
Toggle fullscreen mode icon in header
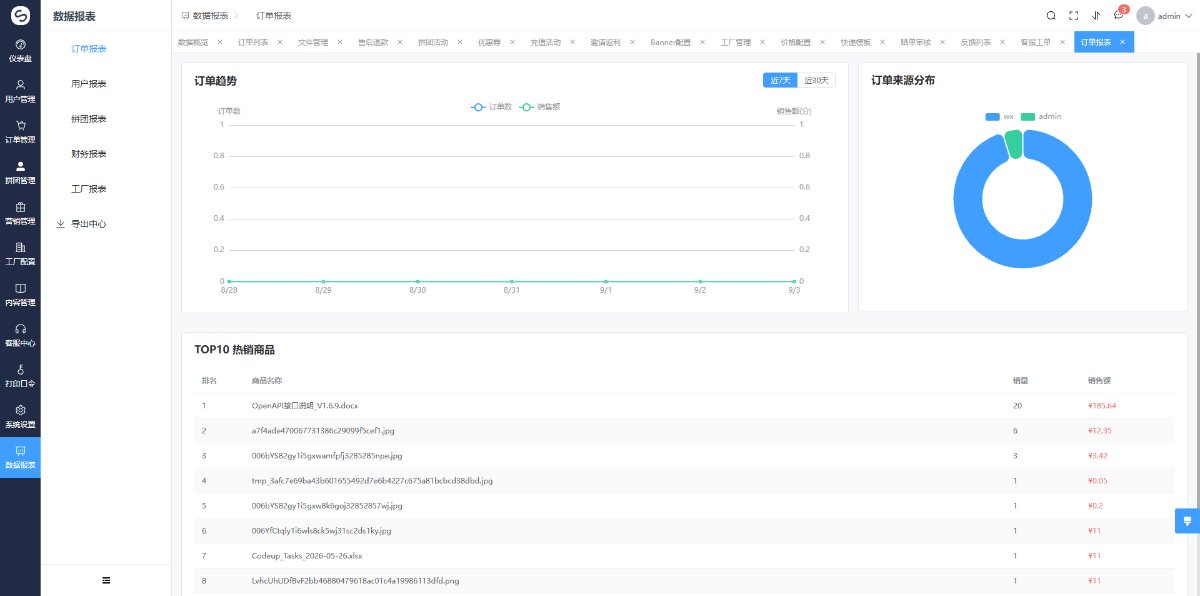point(1074,16)
